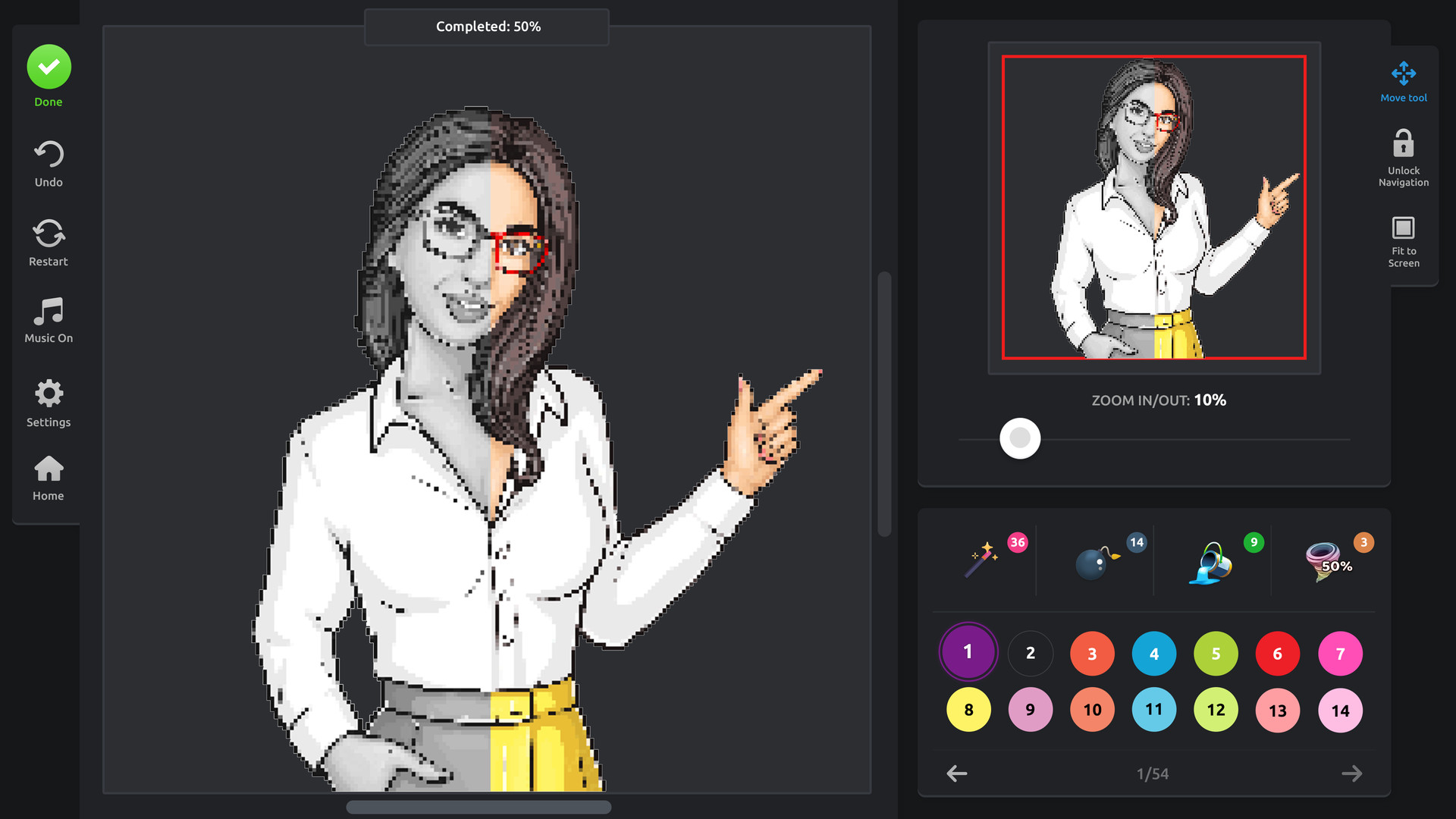Click the Done checkmark button
The height and width of the screenshot is (819, 1456).
48,66
